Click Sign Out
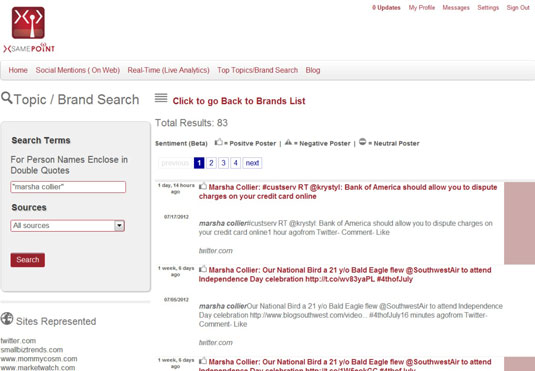The width and height of the screenshot is (535, 371). tap(518, 8)
